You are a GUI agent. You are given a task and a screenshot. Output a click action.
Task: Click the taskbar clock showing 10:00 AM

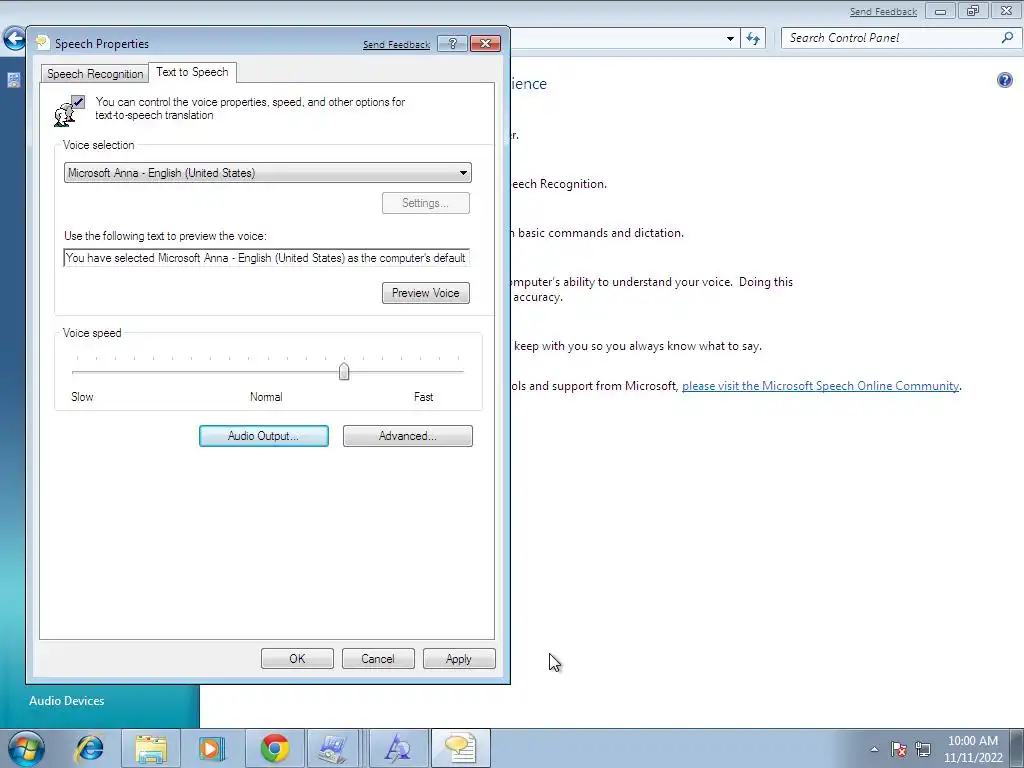point(973,749)
